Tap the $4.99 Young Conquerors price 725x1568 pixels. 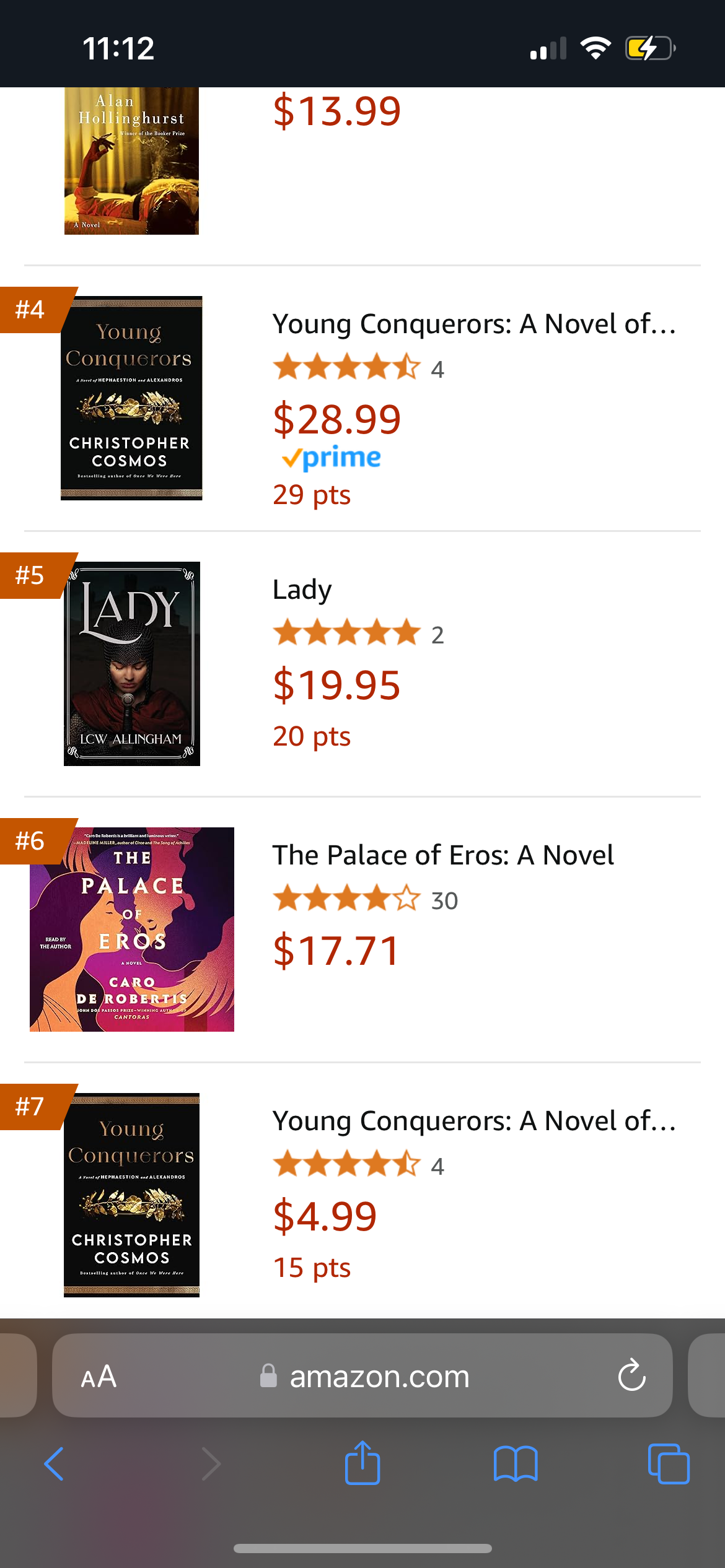click(325, 1216)
